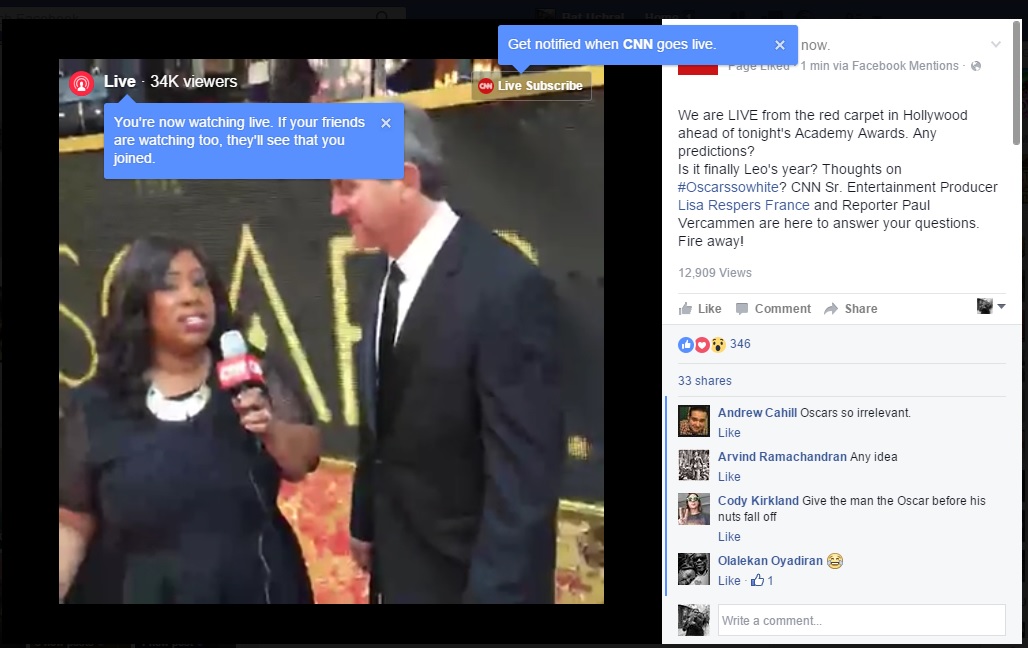This screenshot has height=648, width=1028.
Task: Click the red heart Love reaction icon
Action: pyautogui.click(x=702, y=344)
